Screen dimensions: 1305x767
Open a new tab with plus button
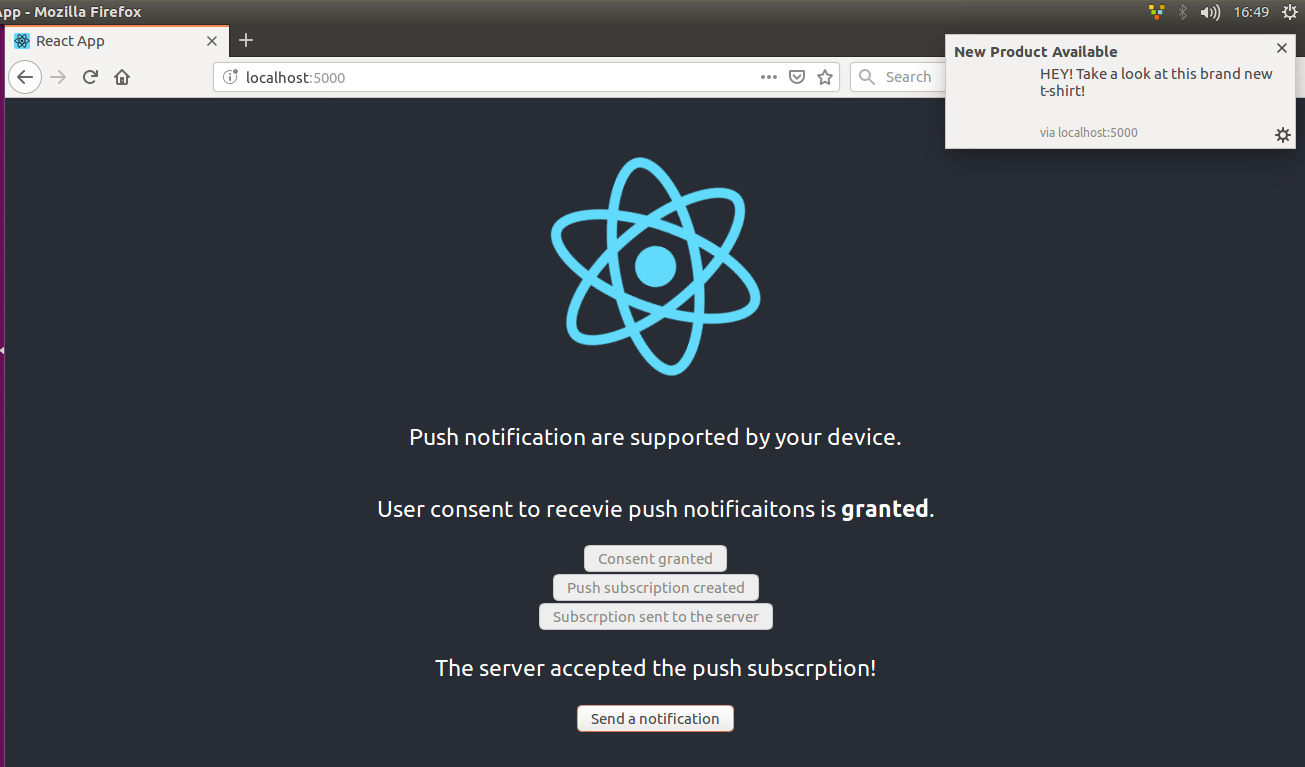[246, 40]
